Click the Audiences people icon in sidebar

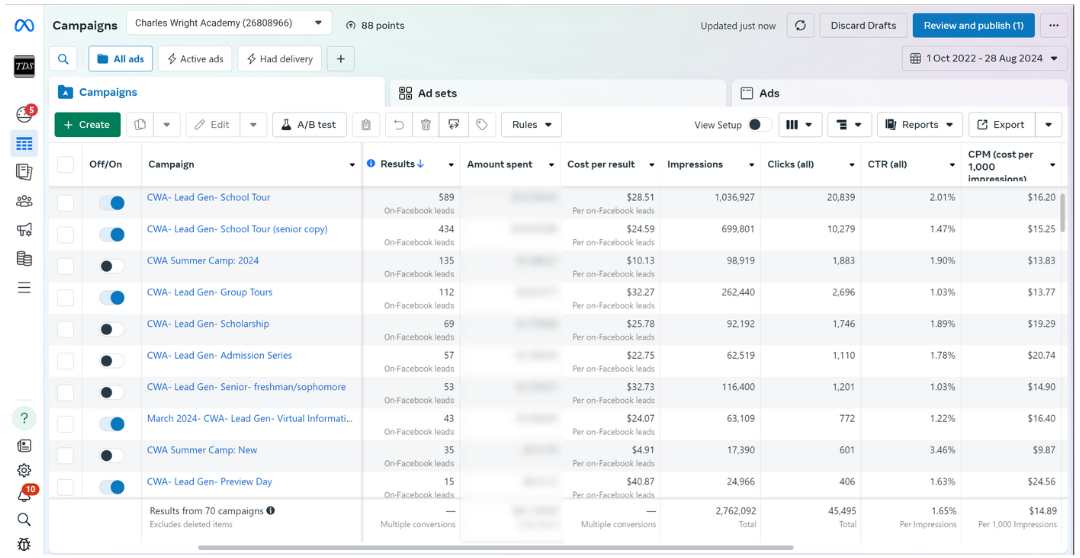coord(24,201)
